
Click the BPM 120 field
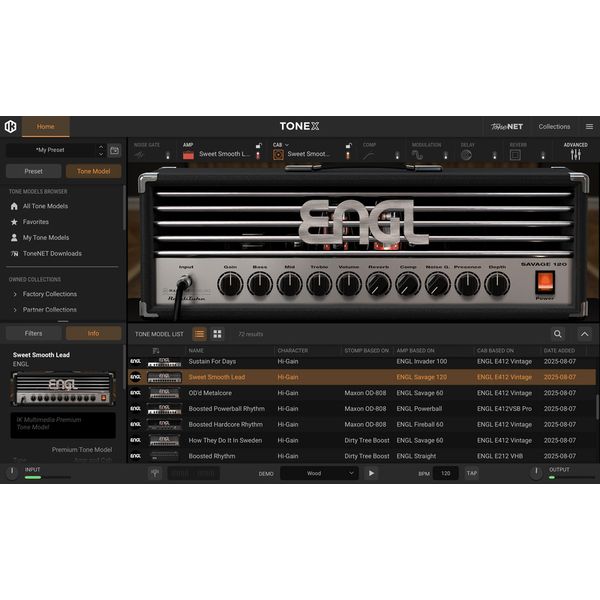coord(445,473)
